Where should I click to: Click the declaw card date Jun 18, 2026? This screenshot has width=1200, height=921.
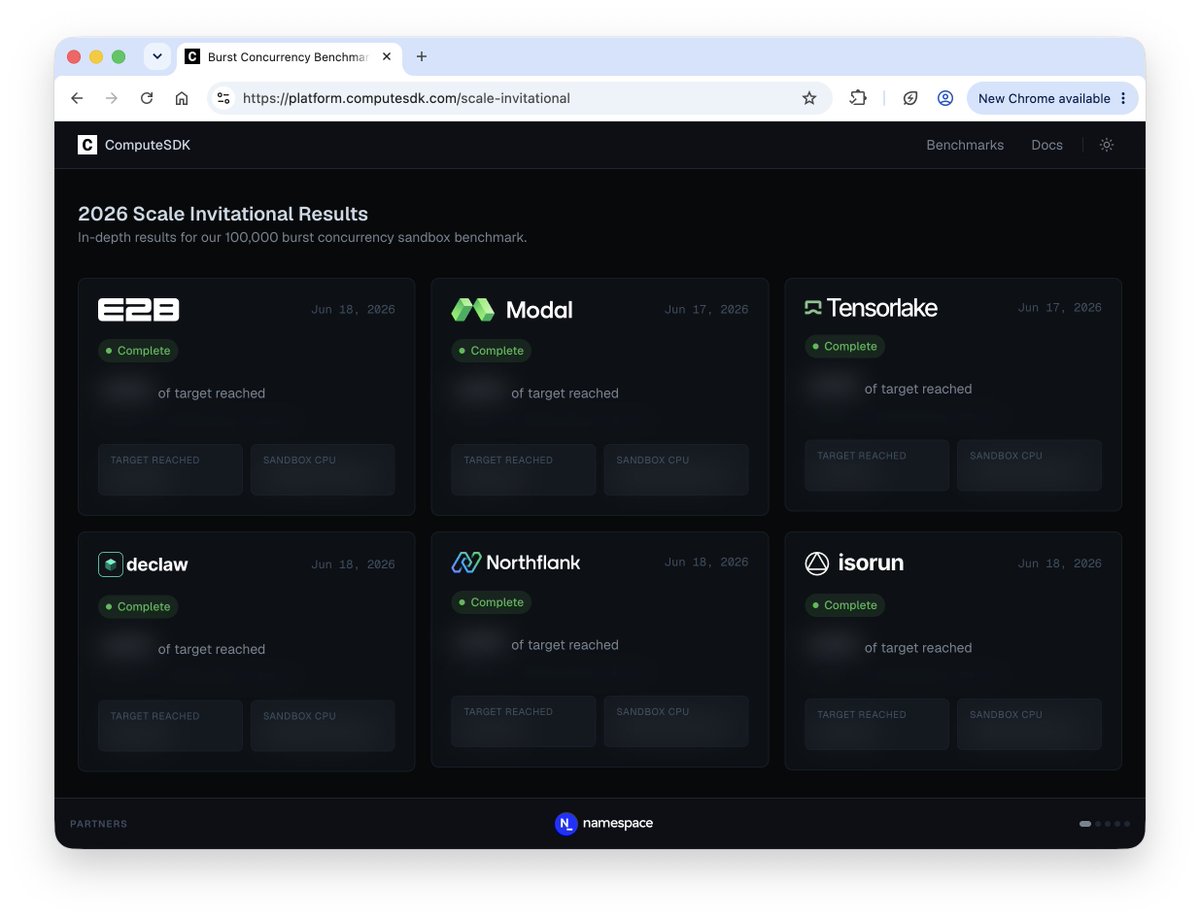353,565
